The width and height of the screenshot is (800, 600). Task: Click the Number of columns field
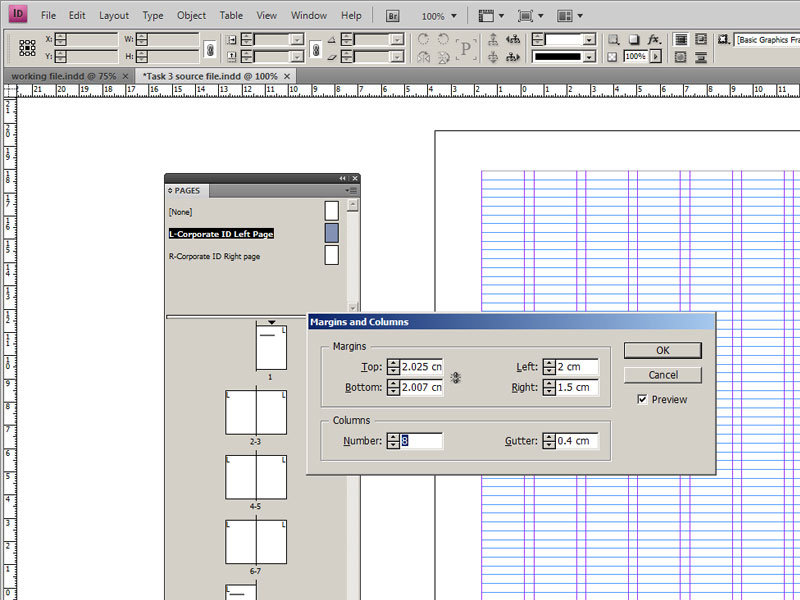(x=422, y=440)
